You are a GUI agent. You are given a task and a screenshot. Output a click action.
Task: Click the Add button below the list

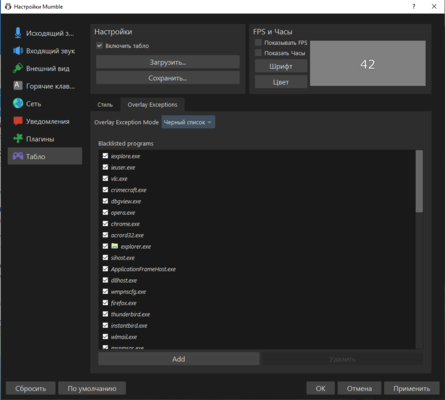point(179,359)
